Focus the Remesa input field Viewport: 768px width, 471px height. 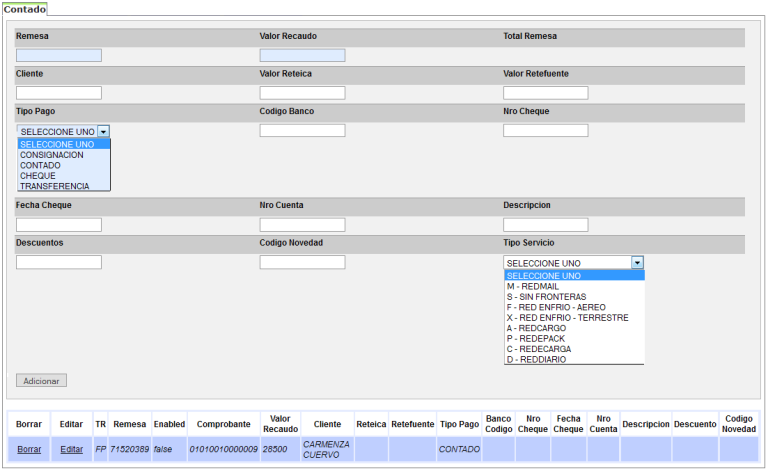[59, 56]
